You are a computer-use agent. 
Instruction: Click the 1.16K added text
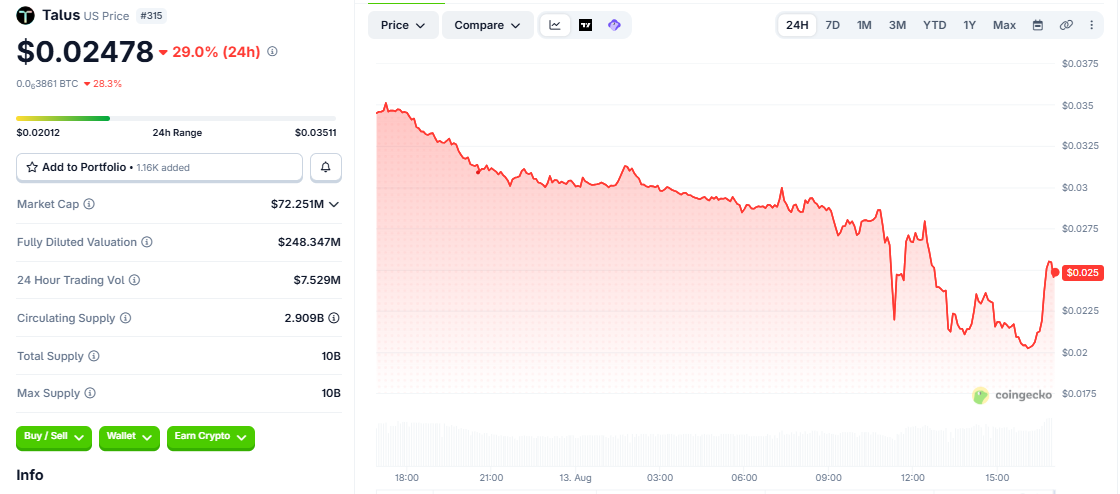(161, 168)
